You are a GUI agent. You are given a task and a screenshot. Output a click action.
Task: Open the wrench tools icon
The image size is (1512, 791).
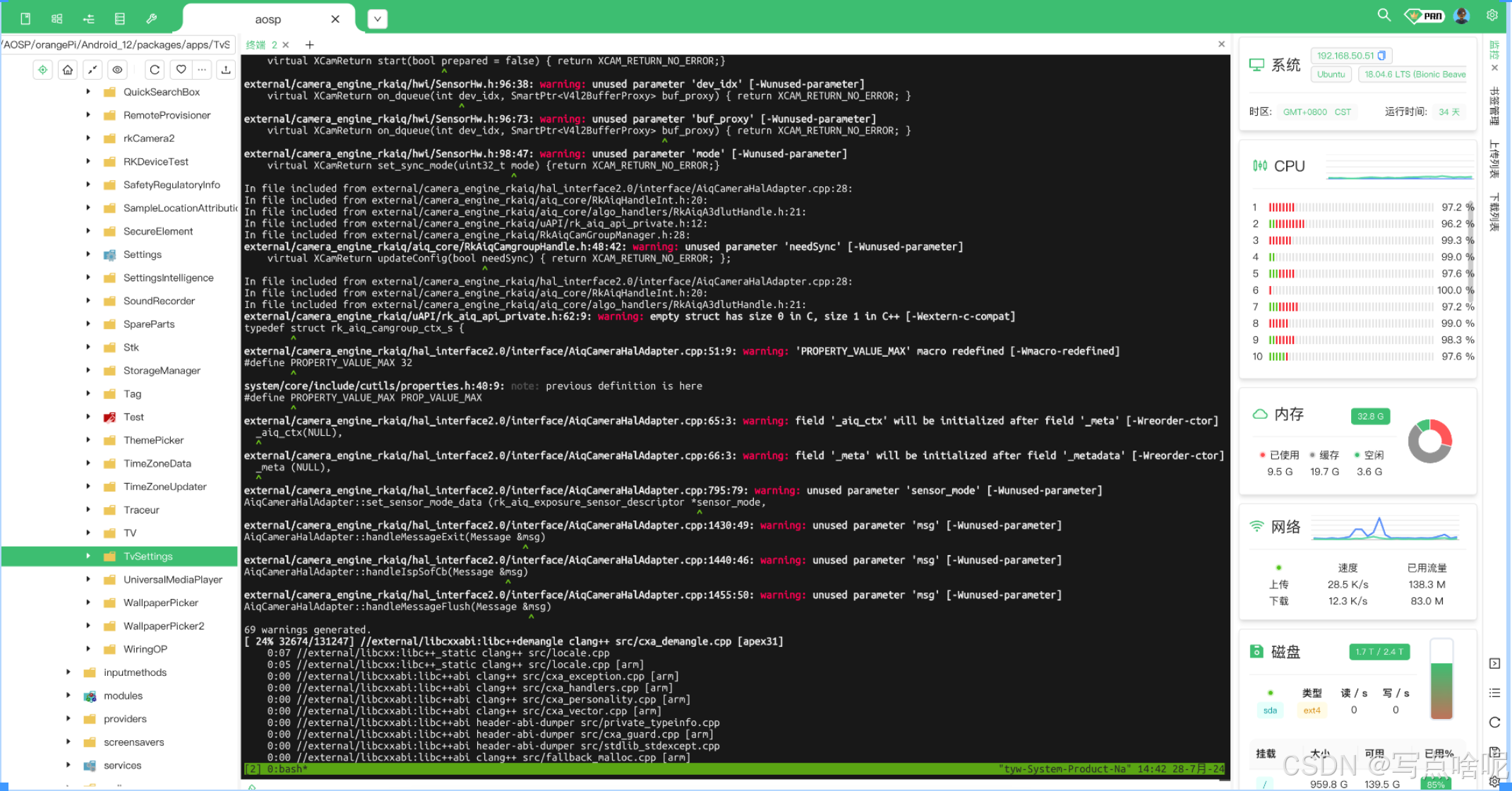[x=151, y=18]
